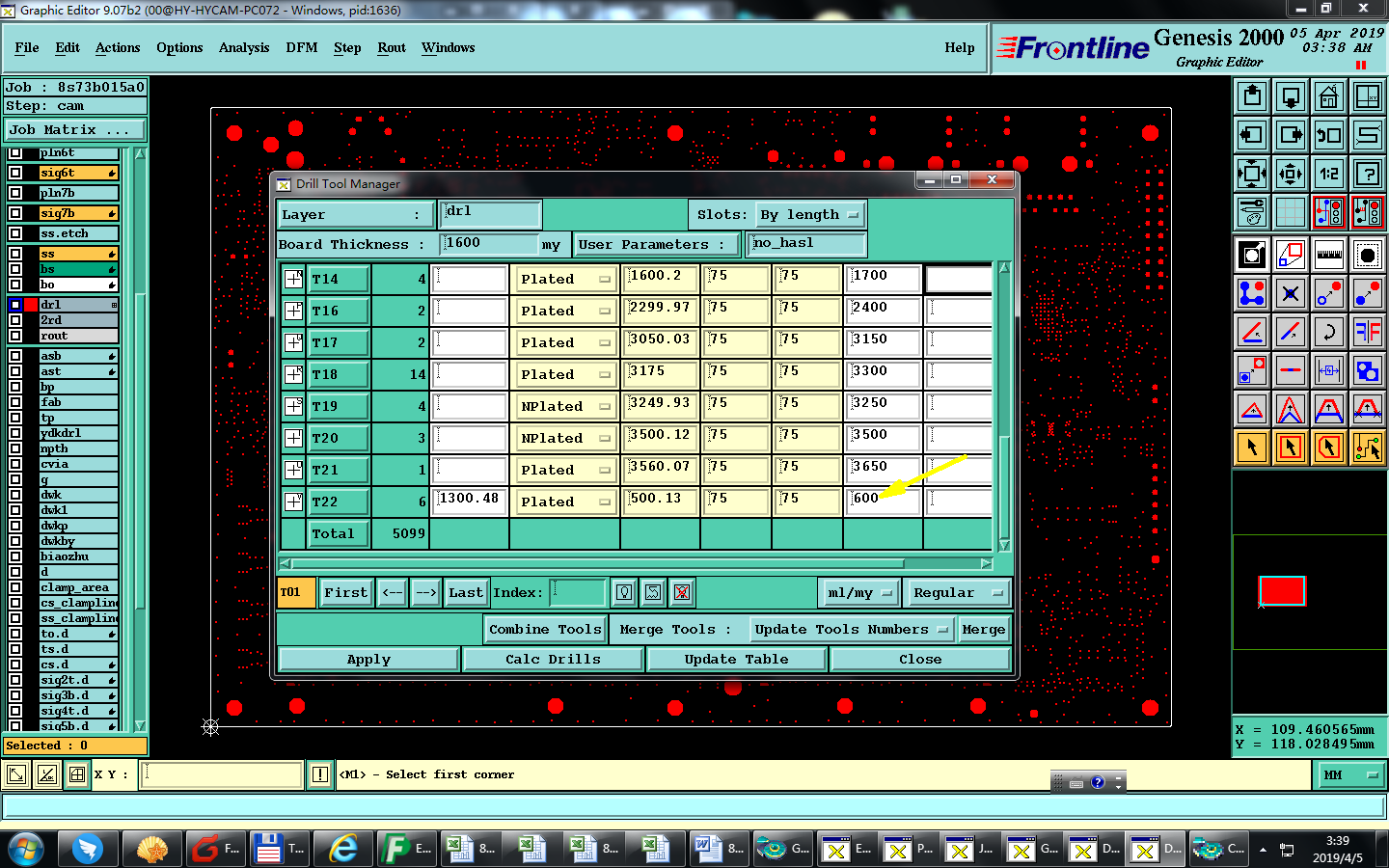Click the horizontal scrollbar of the tool table
This screenshot has width=1389, height=868.
tap(636, 563)
